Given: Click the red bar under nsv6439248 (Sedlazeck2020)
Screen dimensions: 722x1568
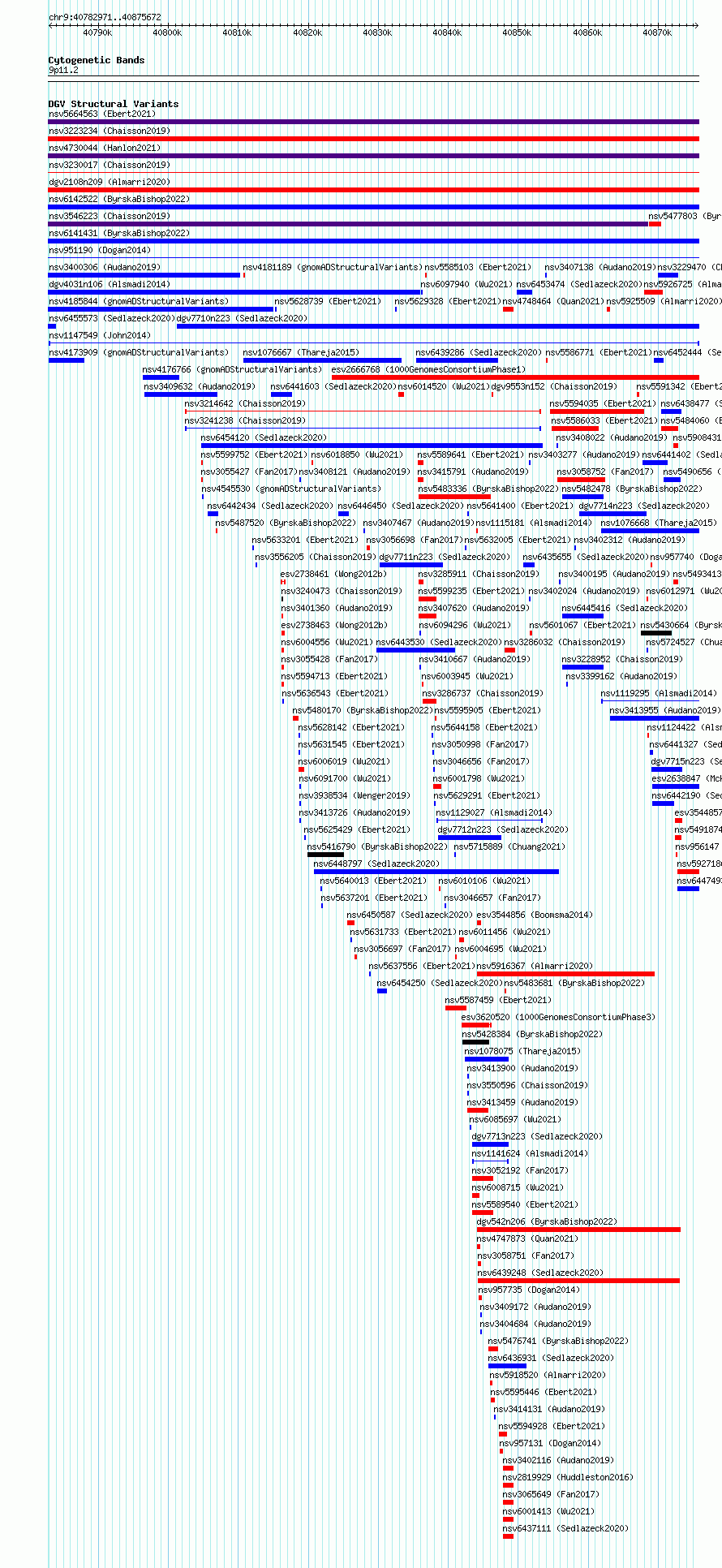Looking at the screenshot, I should (x=578, y=1281).
